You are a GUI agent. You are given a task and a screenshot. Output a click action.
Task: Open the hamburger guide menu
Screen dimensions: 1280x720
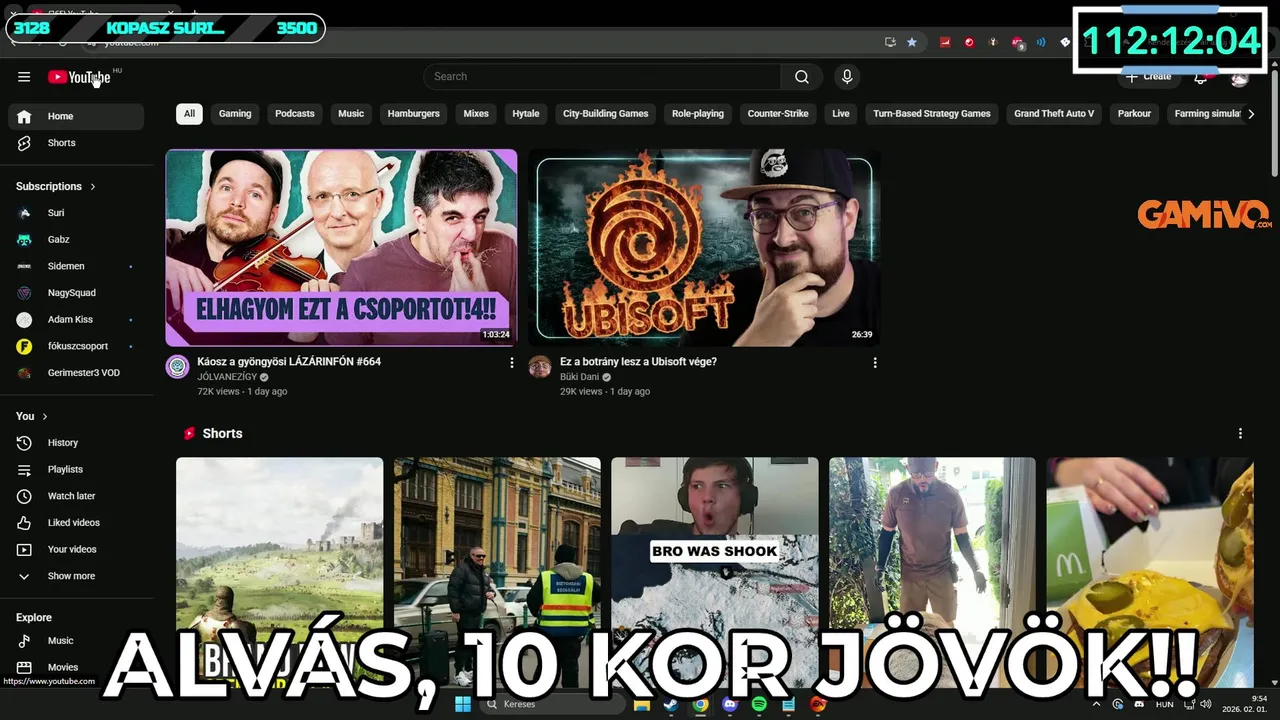(24, 77)
